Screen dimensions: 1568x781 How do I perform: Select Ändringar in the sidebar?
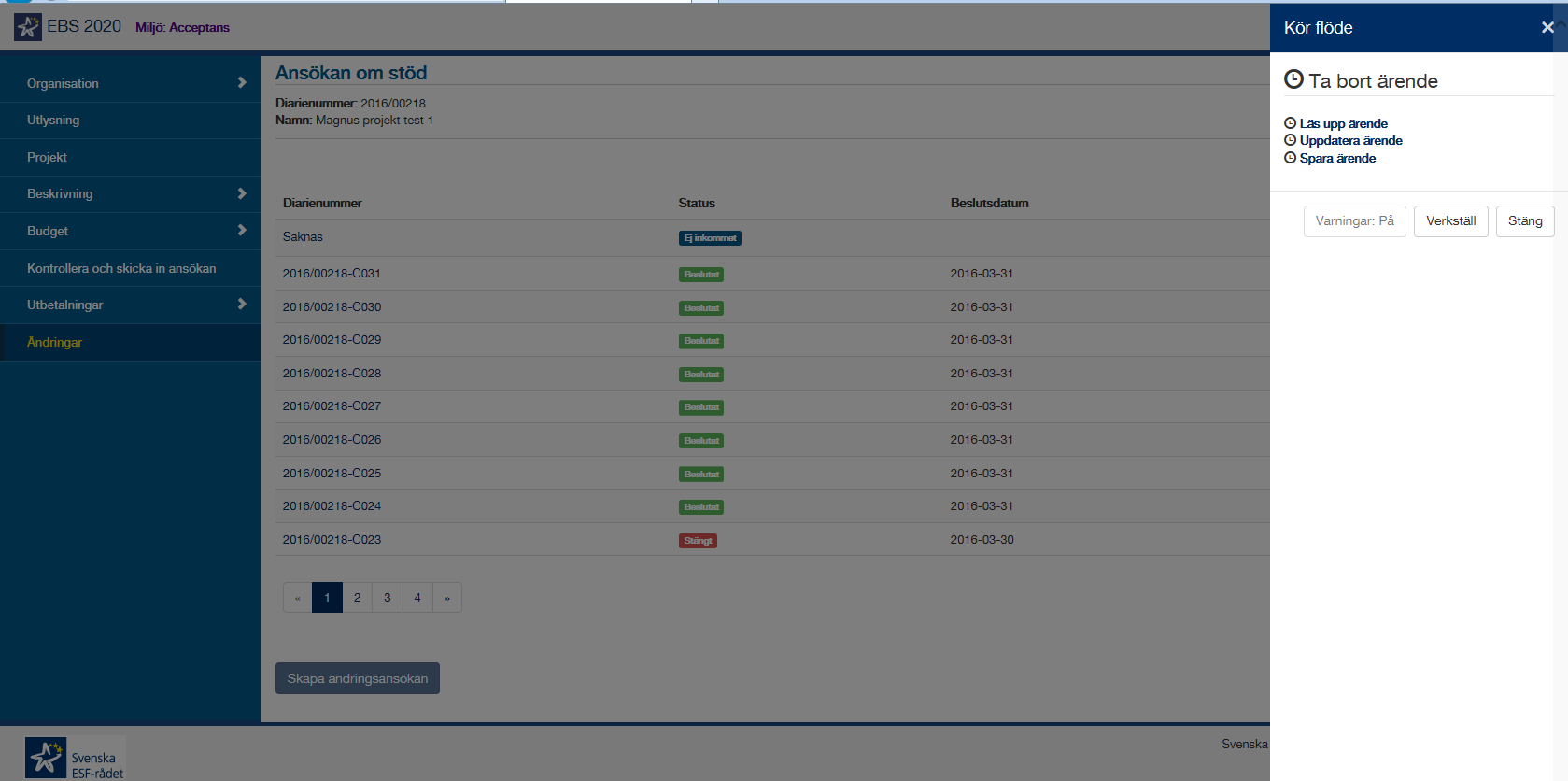pos(131,342)
